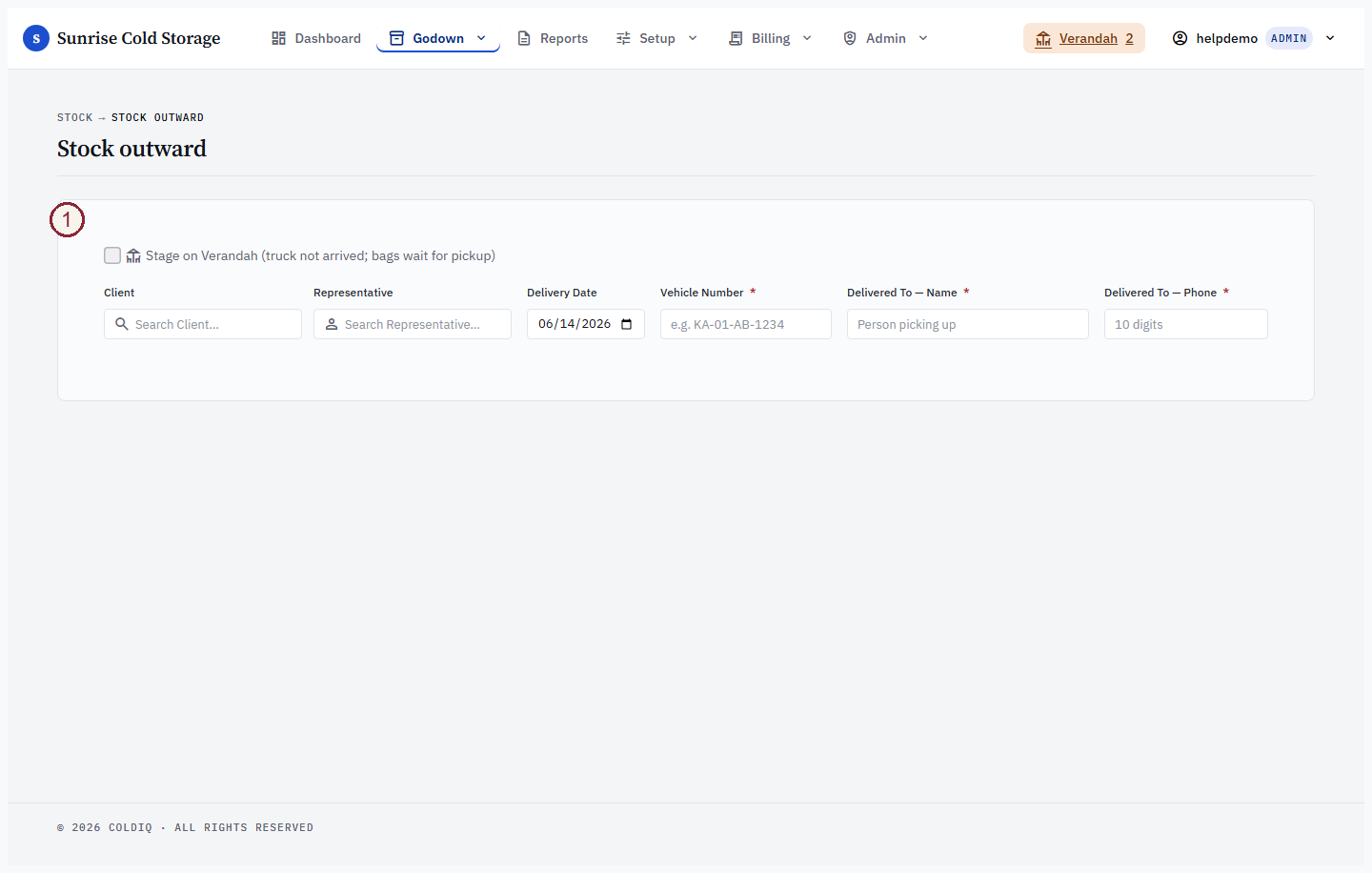Click the Billing receipt icon
The image size is (1372, 873).
tap(736, 38)
